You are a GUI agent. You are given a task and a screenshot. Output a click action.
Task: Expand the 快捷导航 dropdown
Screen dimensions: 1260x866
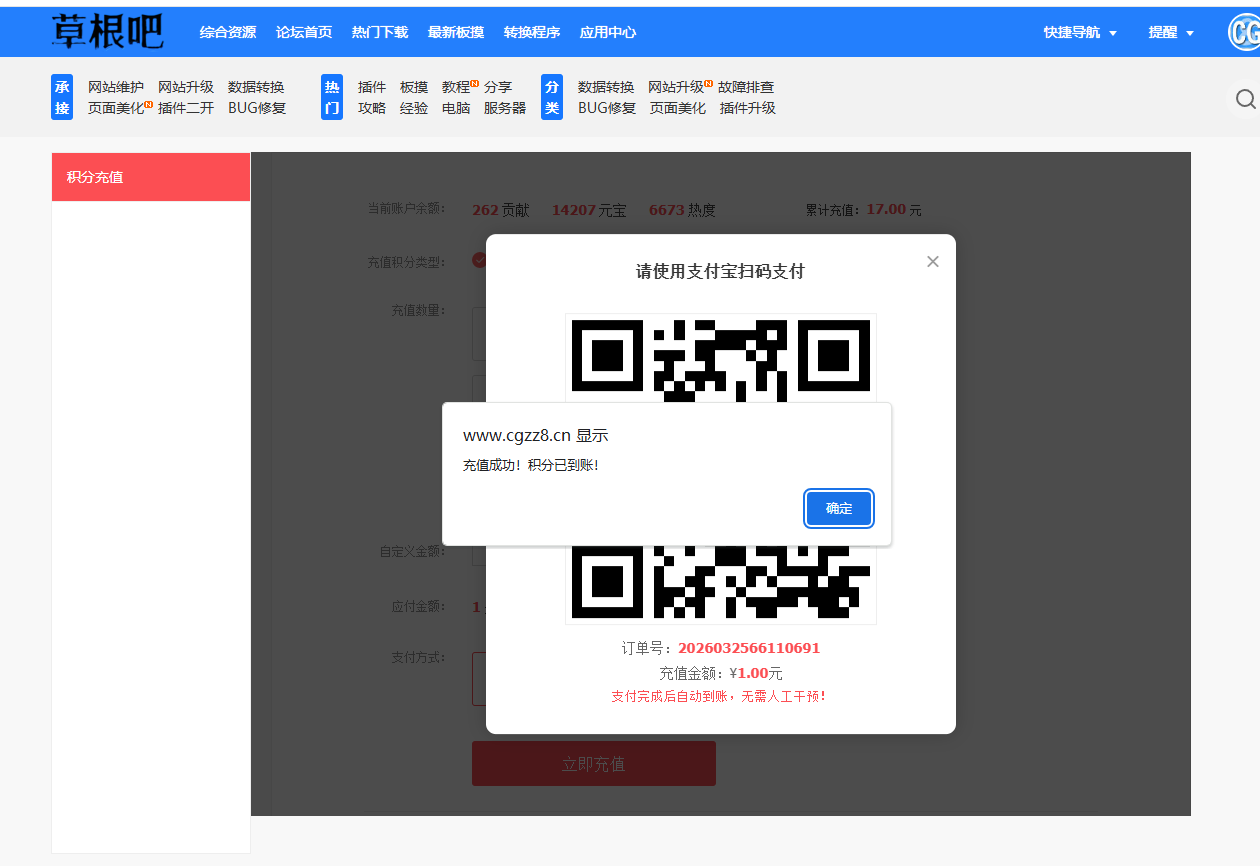coord(1080,32)
